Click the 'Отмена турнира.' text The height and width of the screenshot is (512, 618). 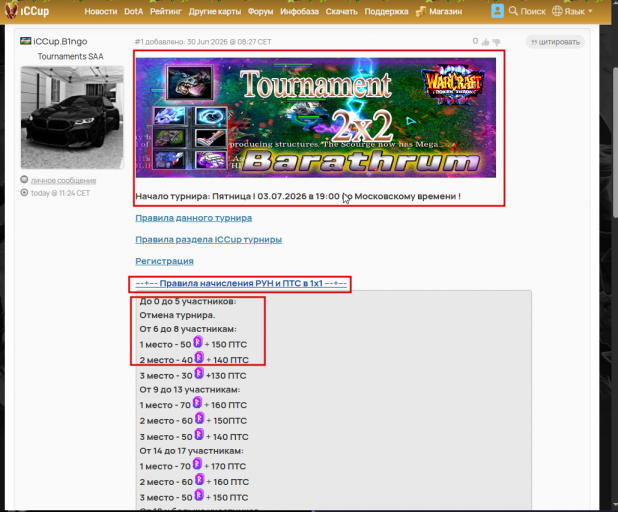pos(177,315)
